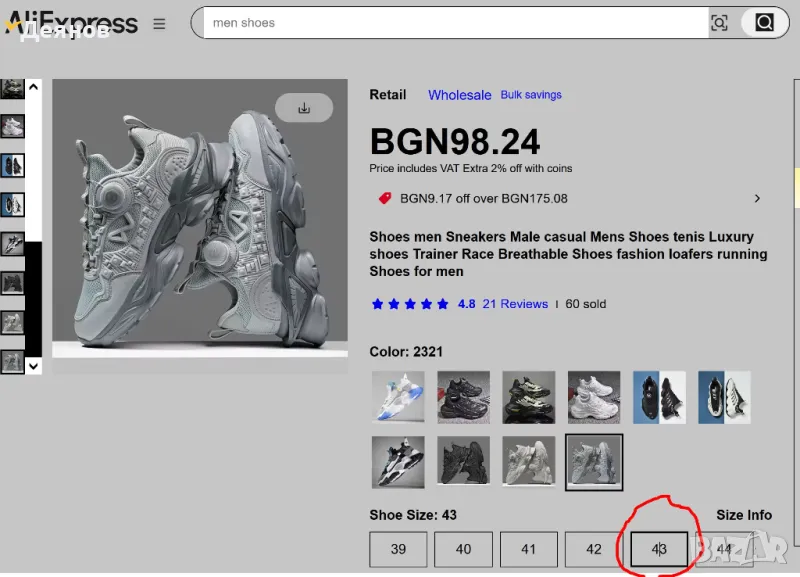Click the Bulk savings link
Viewport: 800px width, 577px height.
pos(531,95)
